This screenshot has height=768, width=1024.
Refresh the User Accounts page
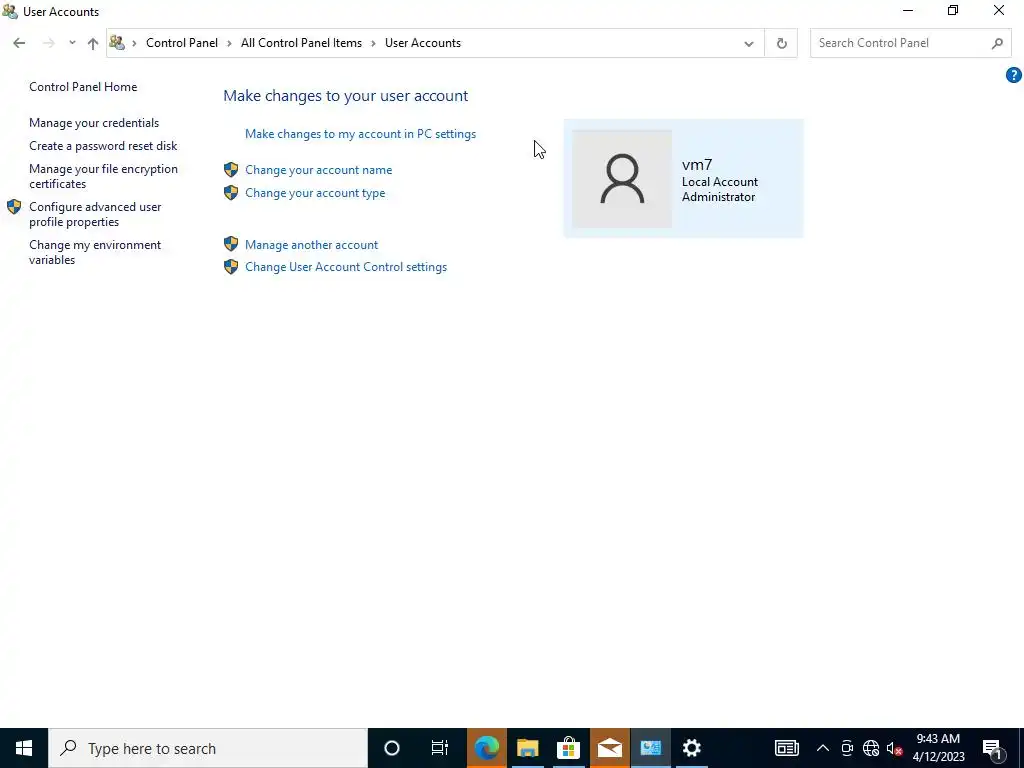click(781, 44)
